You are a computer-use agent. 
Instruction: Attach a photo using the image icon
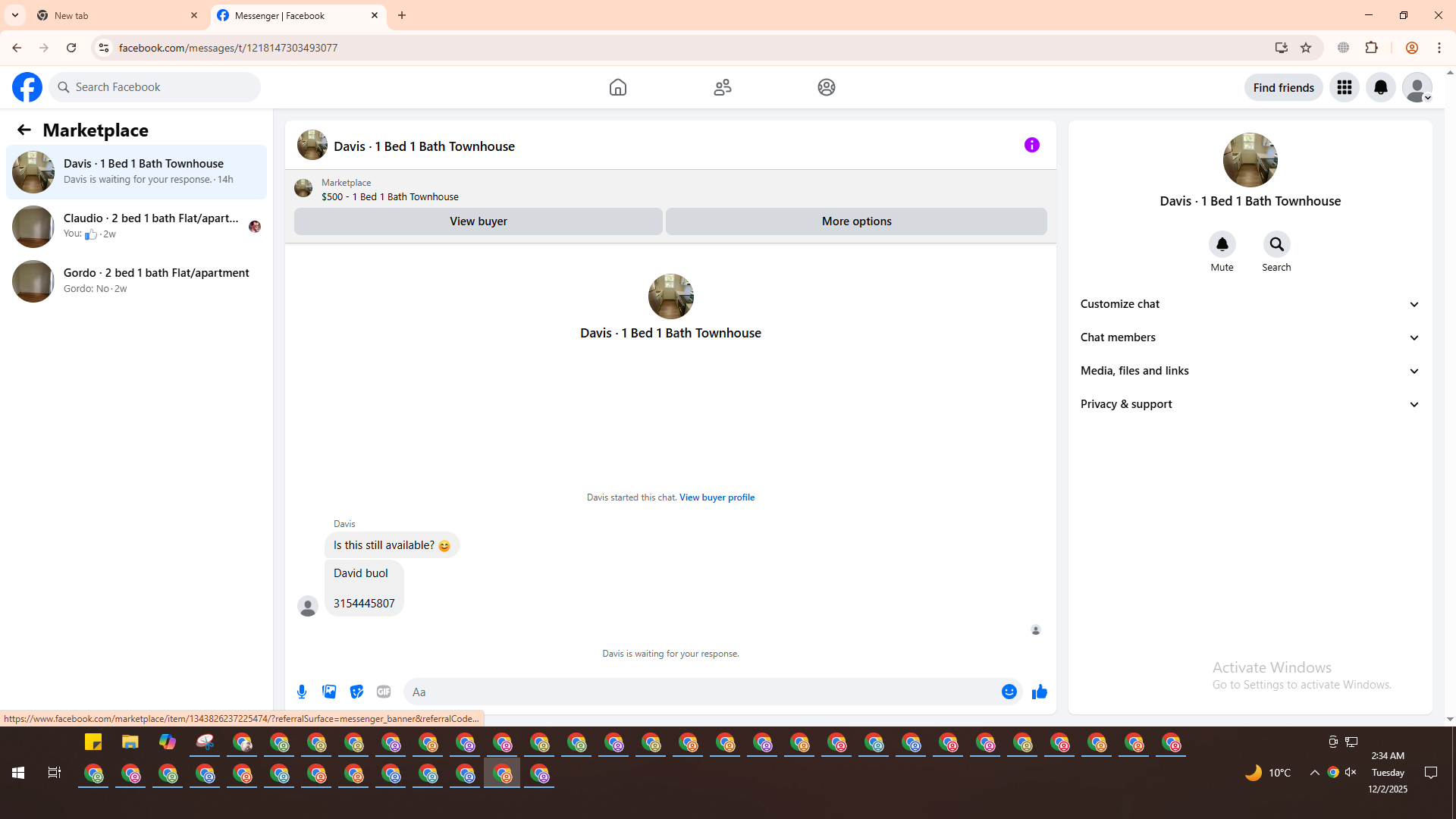click(x=329, y=692)
